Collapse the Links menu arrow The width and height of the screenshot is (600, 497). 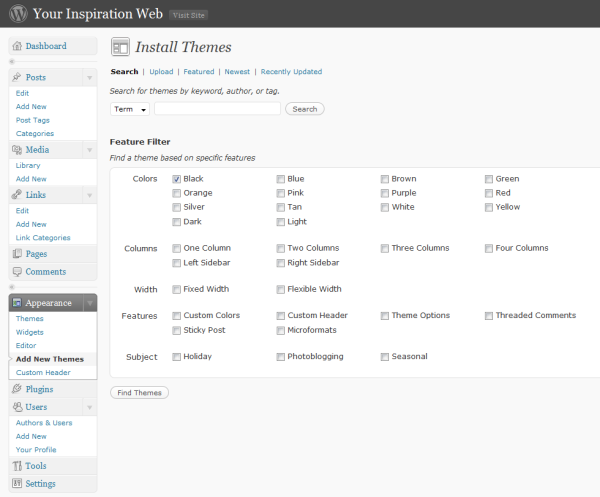(x=90, y=195)
